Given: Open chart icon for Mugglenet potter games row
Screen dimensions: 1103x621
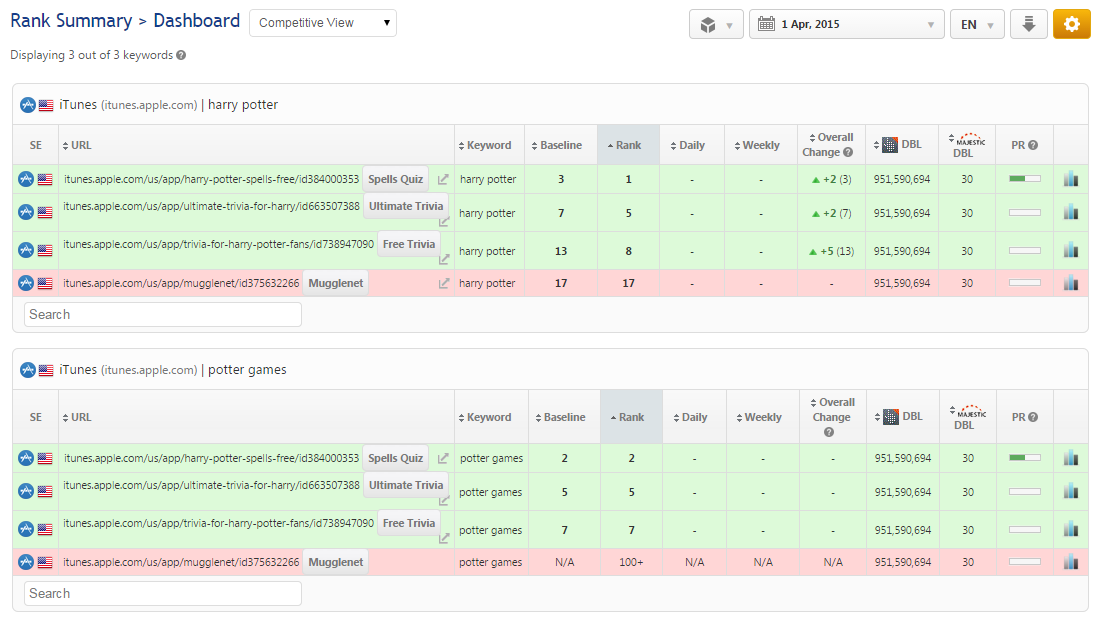Looking at the screenshot, I should 1071,562.
